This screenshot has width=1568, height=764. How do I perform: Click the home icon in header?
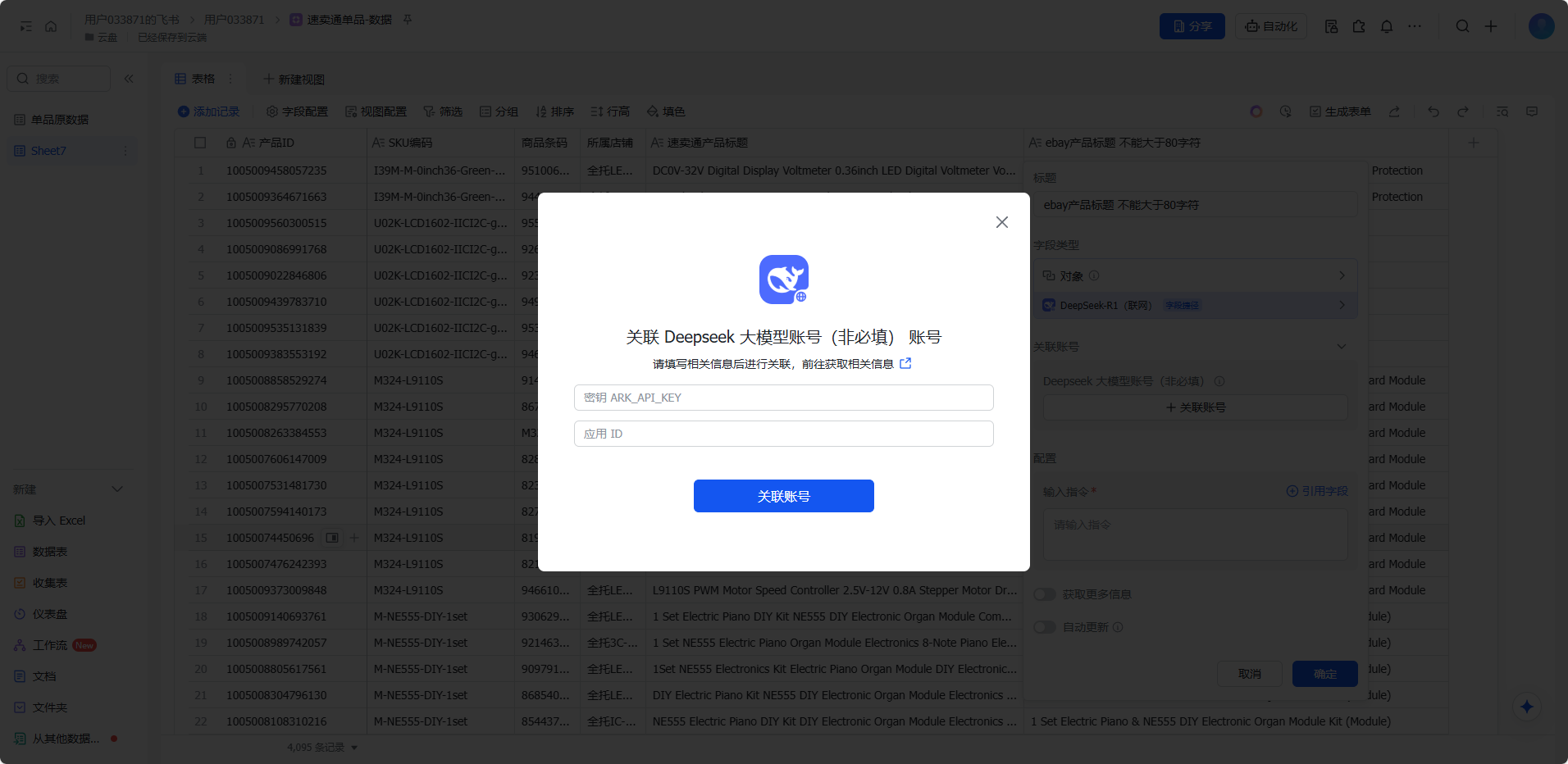click(51, 26)
